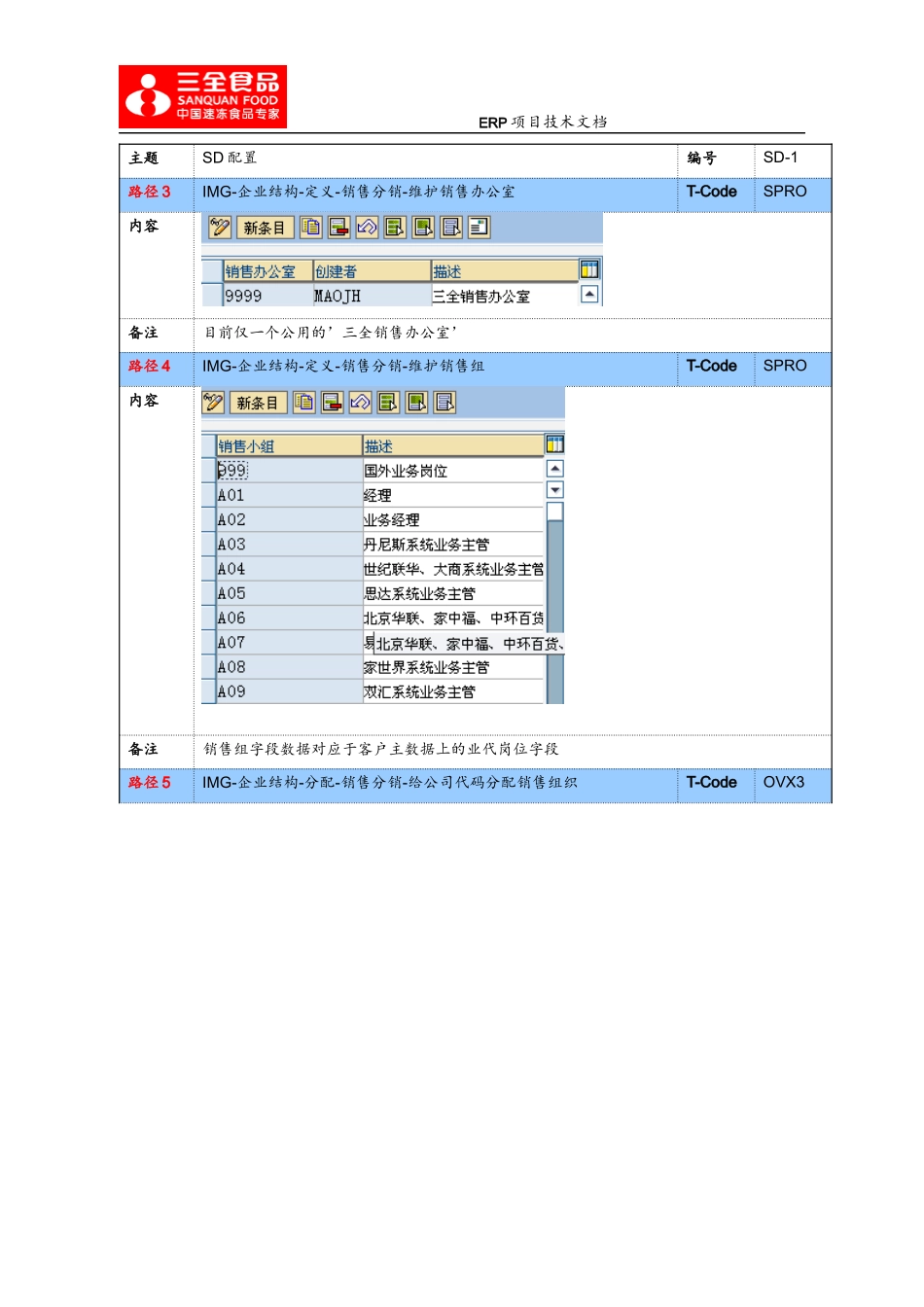The image size is (924, 1307).
Task: Click the 经理 description field for A01
Action: pyautogui.click(x=452, y=495)
